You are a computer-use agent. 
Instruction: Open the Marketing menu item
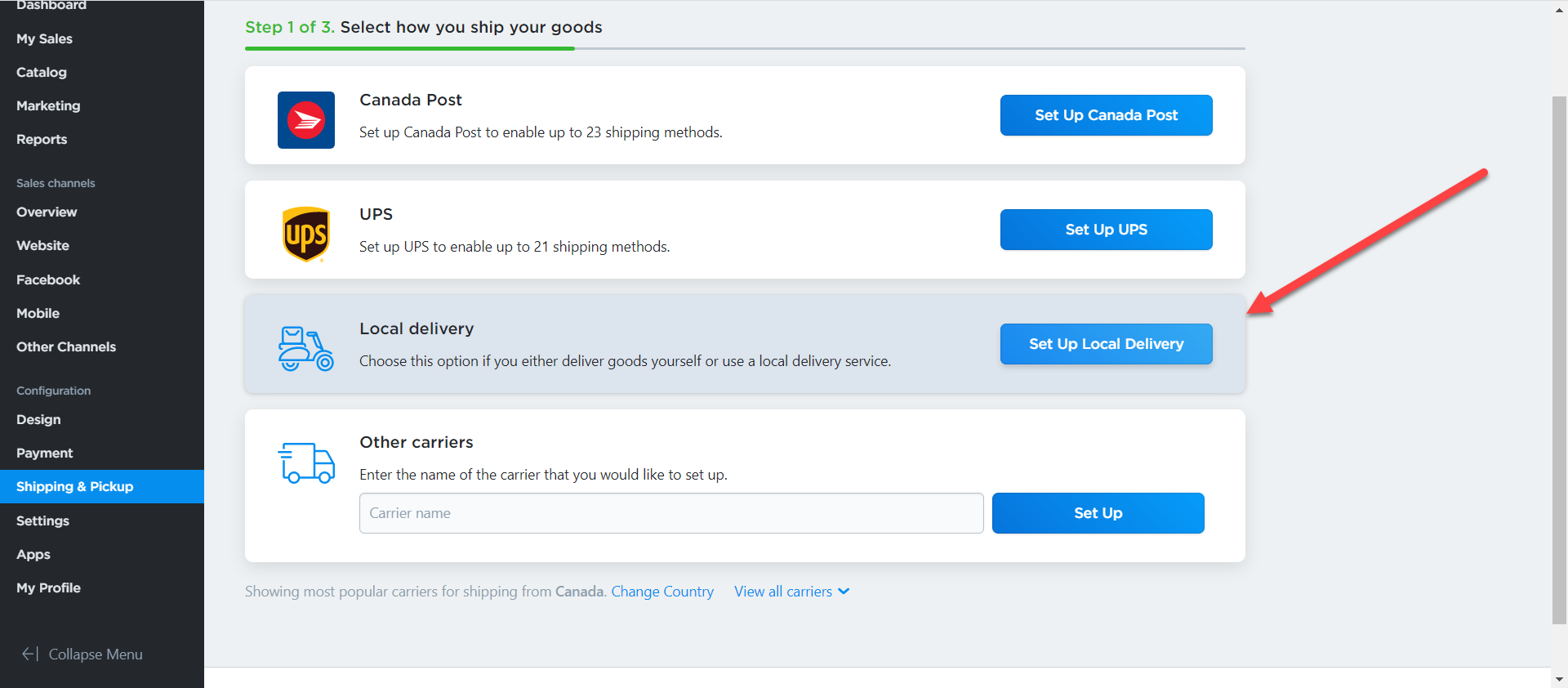pyautogui.click(x=48, y=105)
